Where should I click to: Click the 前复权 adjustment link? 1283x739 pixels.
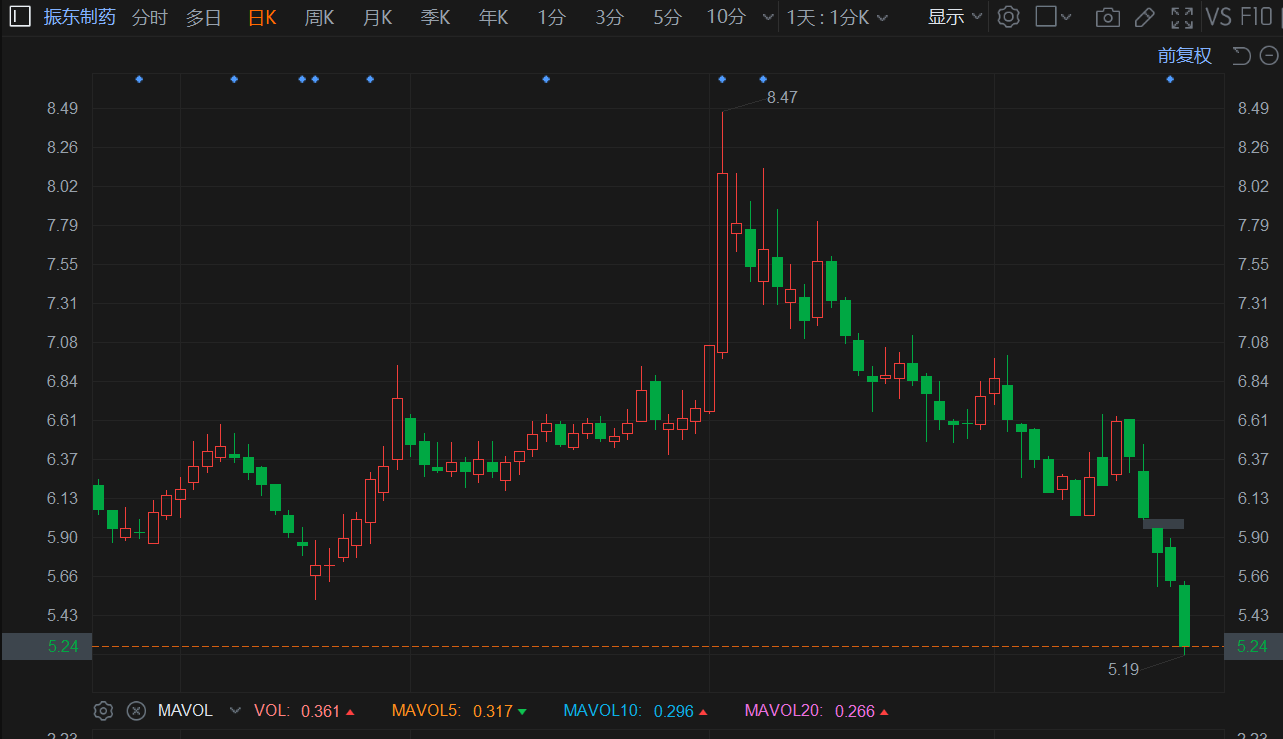tap(1184, 56)
